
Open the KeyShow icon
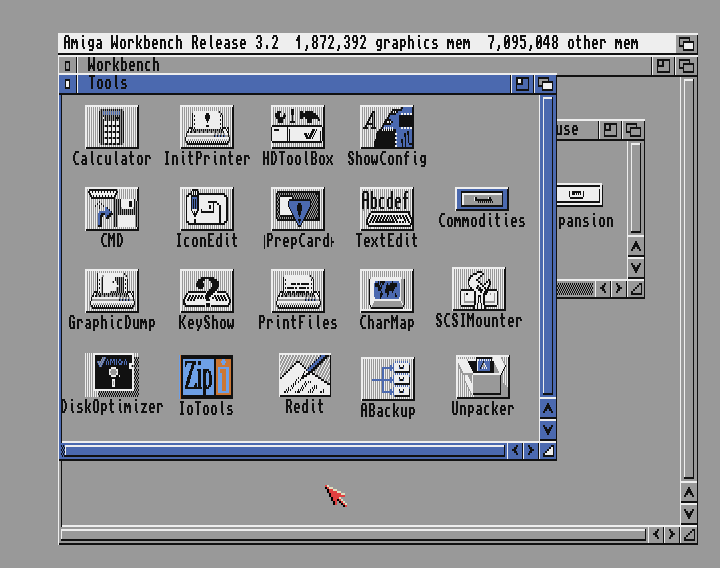(x=207, y=291)
